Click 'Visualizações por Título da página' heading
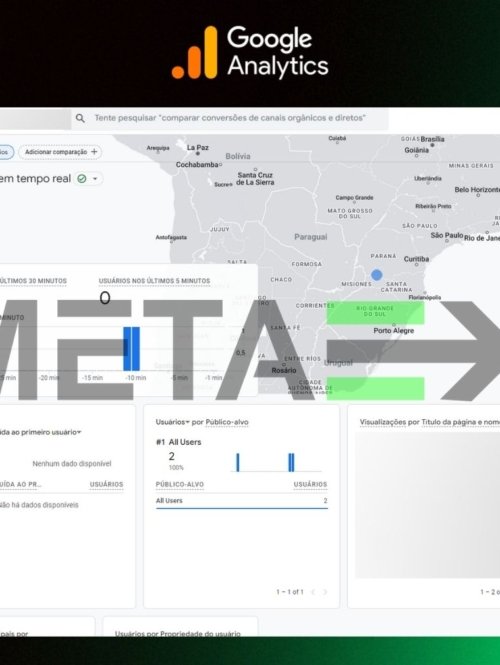 (x=430, y=422)
